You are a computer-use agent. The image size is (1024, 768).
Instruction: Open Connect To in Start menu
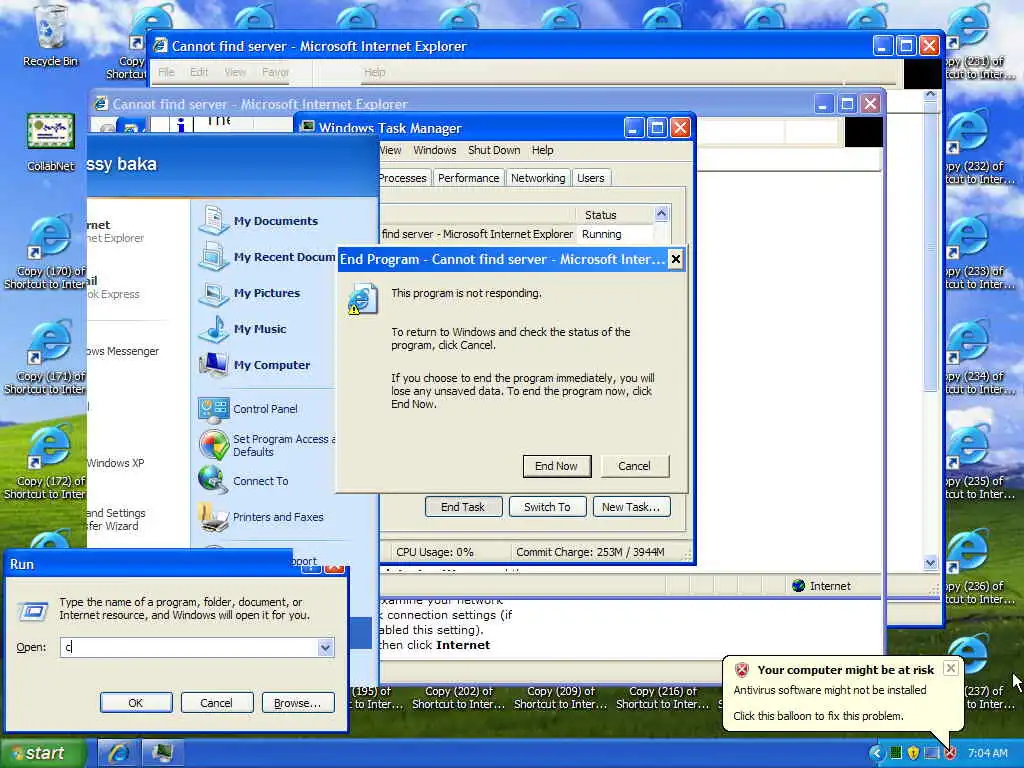[x=243, y=481]
